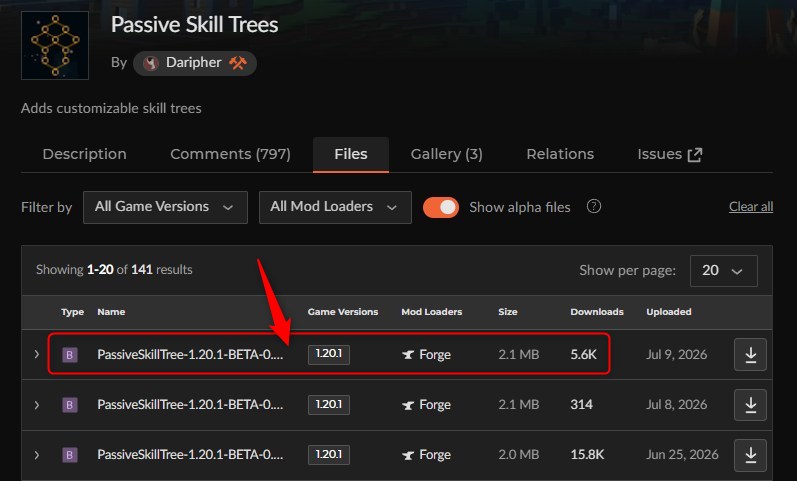797x481 pixels.
Task: Click the 5.6K downloads value
Action: tap(584, 354)
